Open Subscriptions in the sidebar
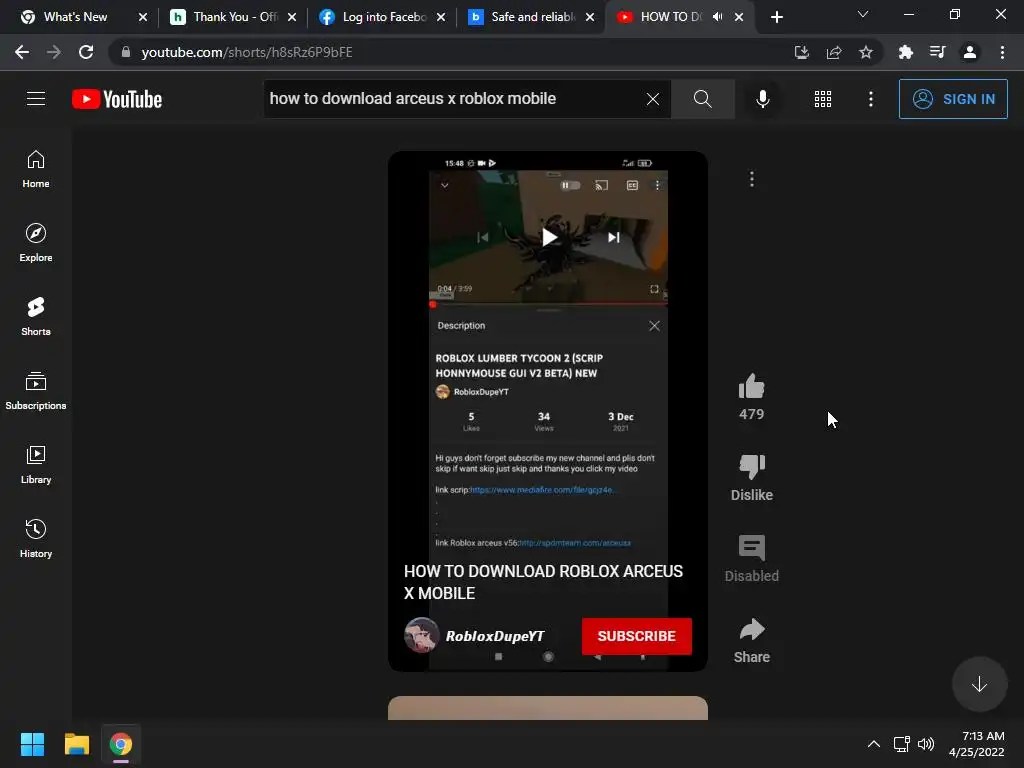This screenshot has width=1024, height=768. (x=36, y=391)
